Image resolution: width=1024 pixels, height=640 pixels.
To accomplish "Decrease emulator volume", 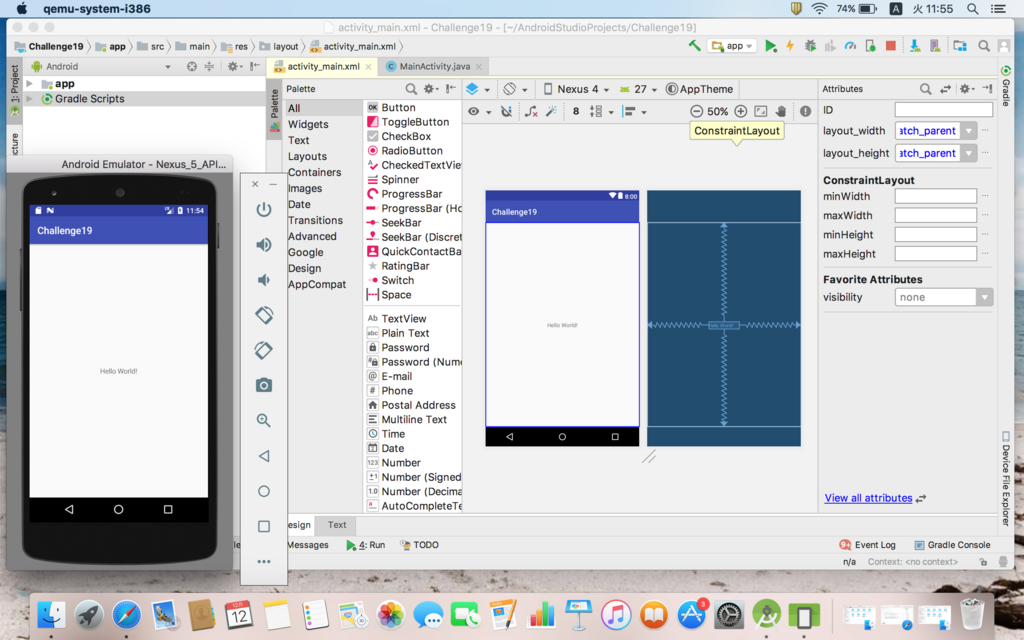I will point(263,280).
